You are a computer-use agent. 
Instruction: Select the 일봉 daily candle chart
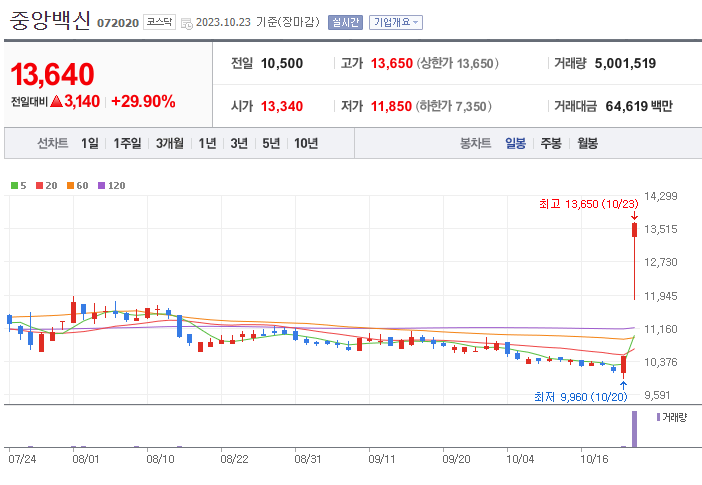tap(515, 143)
